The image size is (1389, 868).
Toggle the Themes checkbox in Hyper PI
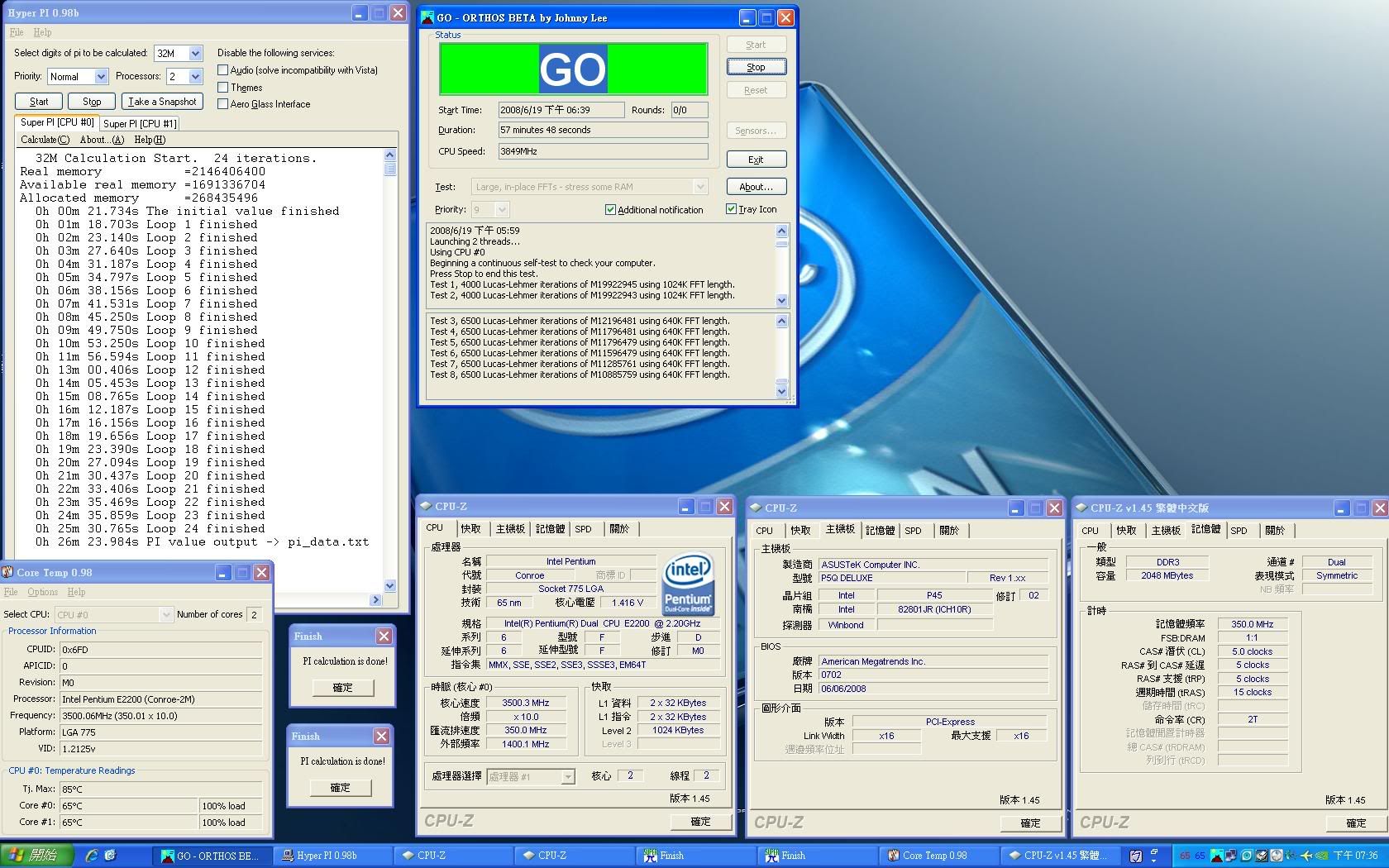point(222,87)
